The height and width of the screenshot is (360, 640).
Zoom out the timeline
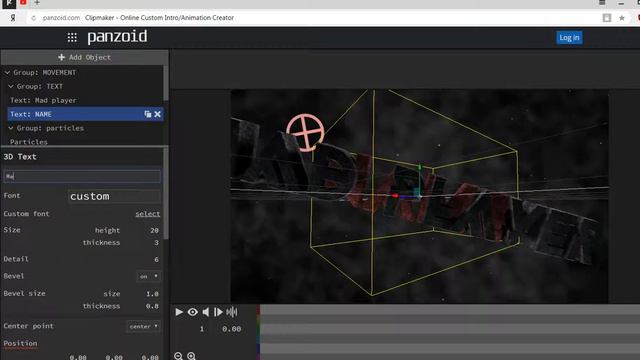tap(178, 356)
